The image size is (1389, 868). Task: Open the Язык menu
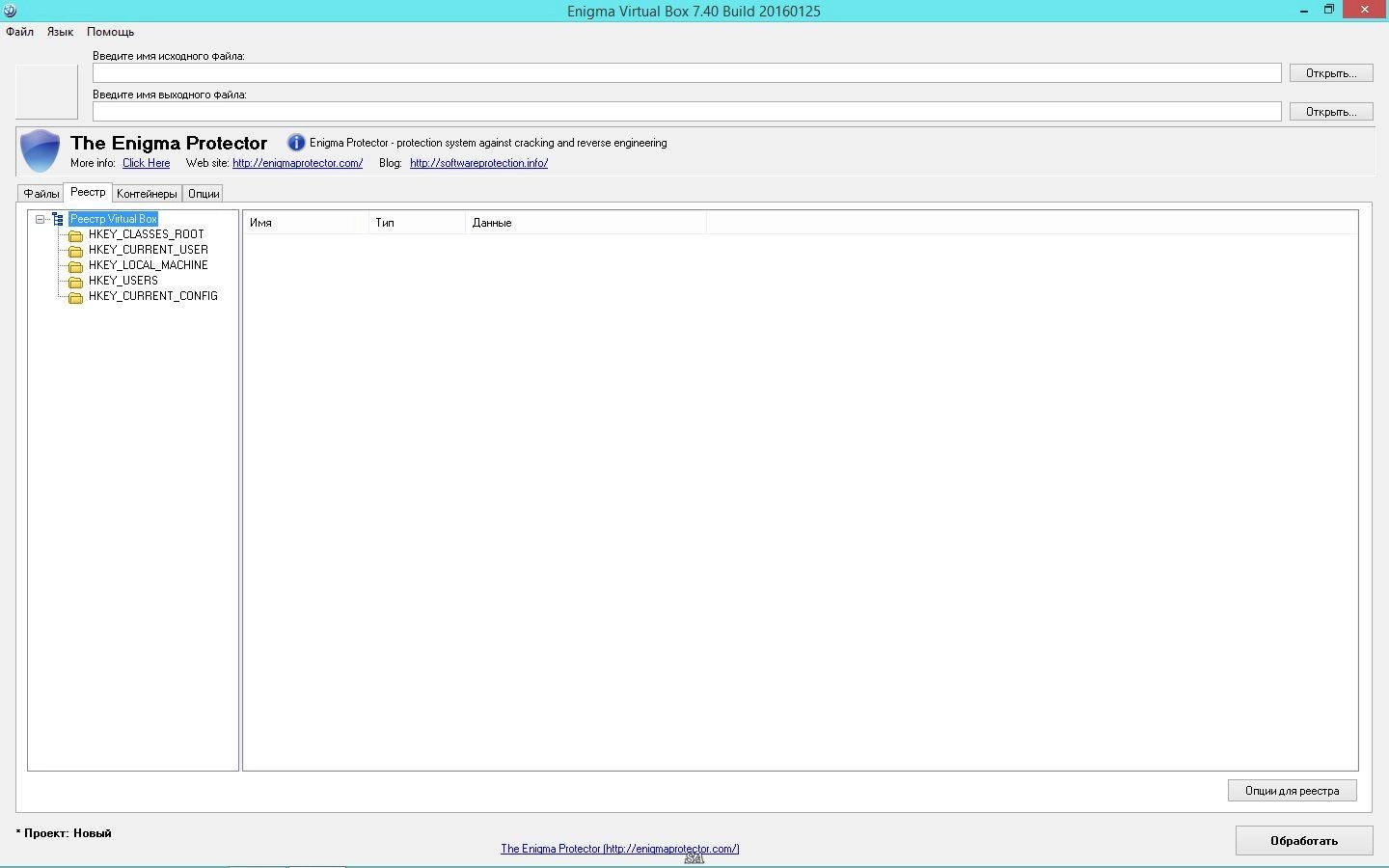(60, 32)
